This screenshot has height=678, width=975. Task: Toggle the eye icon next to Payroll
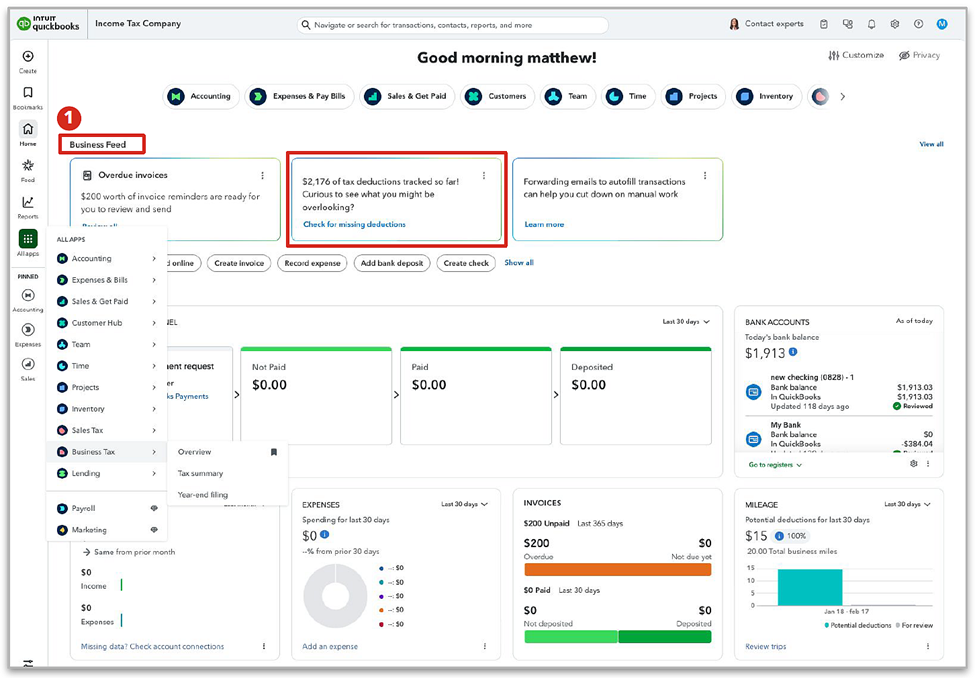tap(154, 508)
